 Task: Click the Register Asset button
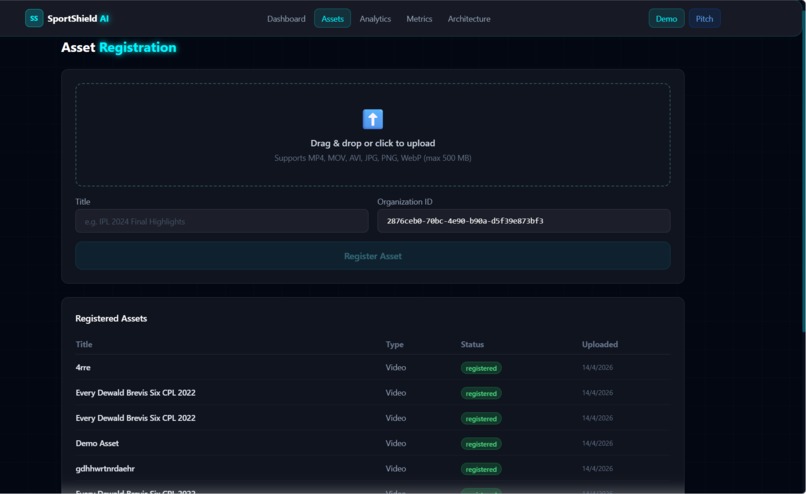click(x=373, y=256)
